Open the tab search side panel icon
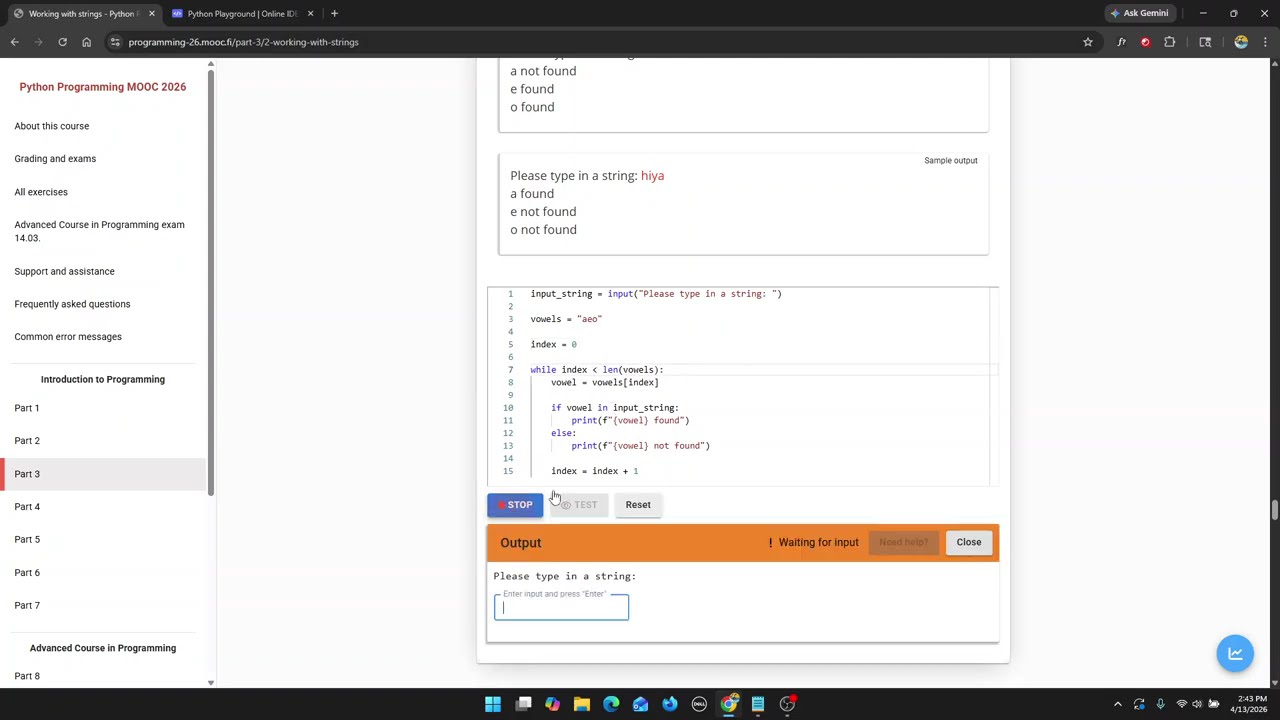Viewport: 1280px width, 720px height. tap(1205, 42)
